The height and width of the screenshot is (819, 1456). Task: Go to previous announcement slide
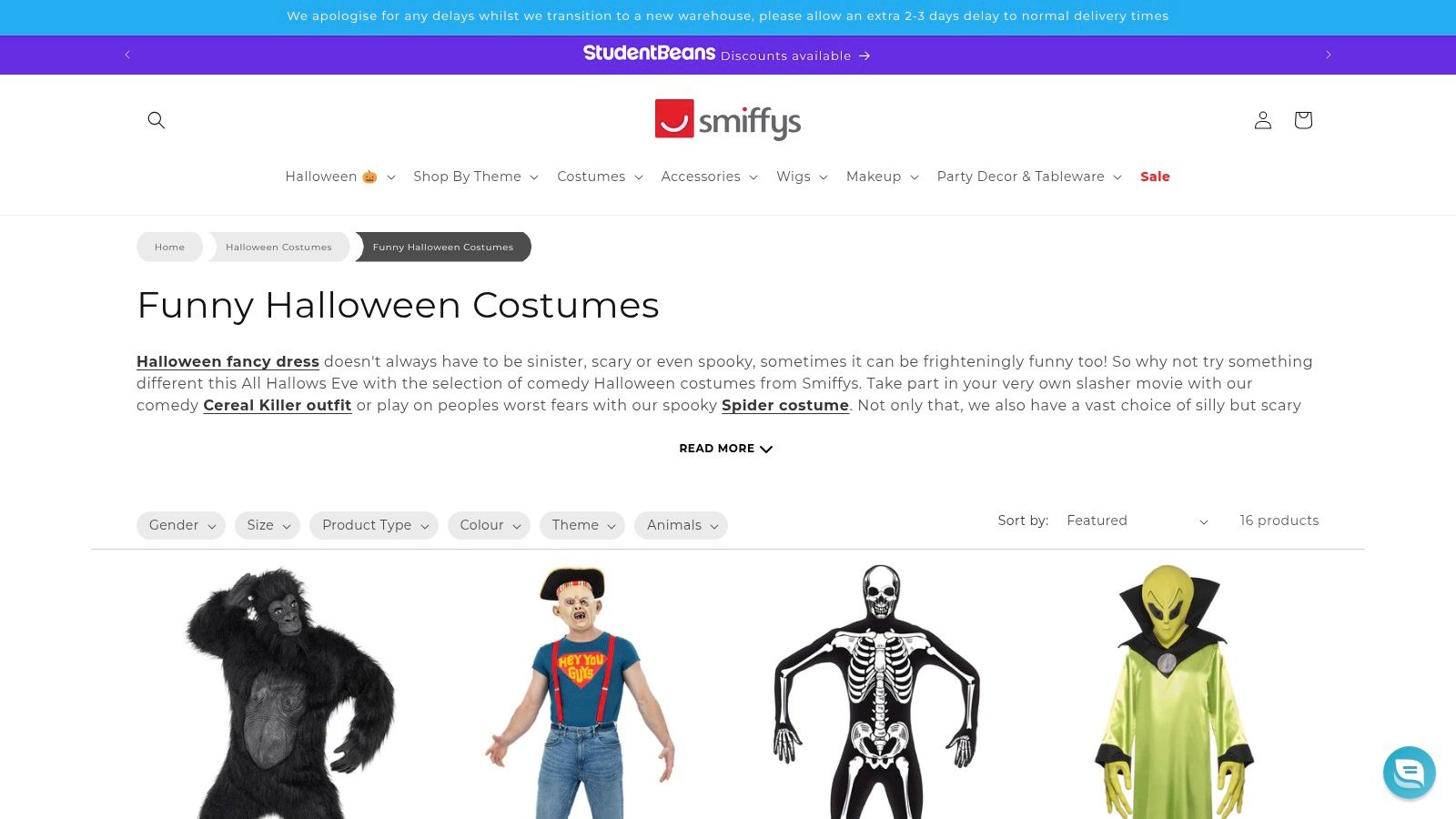tap(127, 55)
